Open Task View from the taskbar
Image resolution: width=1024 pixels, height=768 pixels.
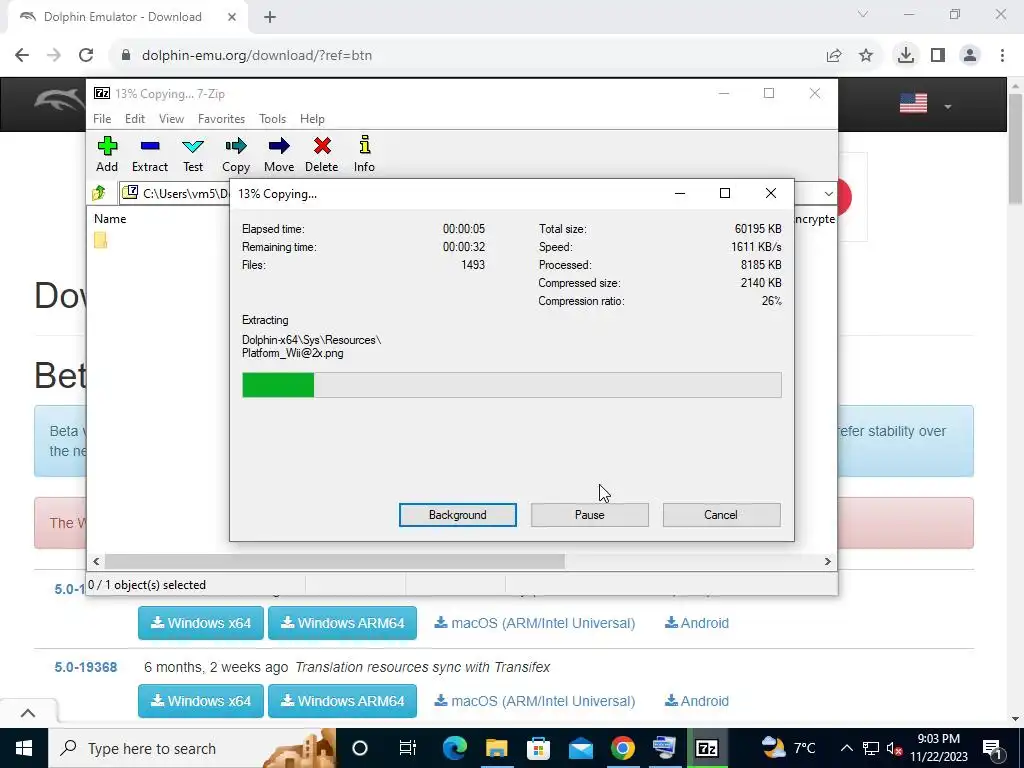pos(408,748)
